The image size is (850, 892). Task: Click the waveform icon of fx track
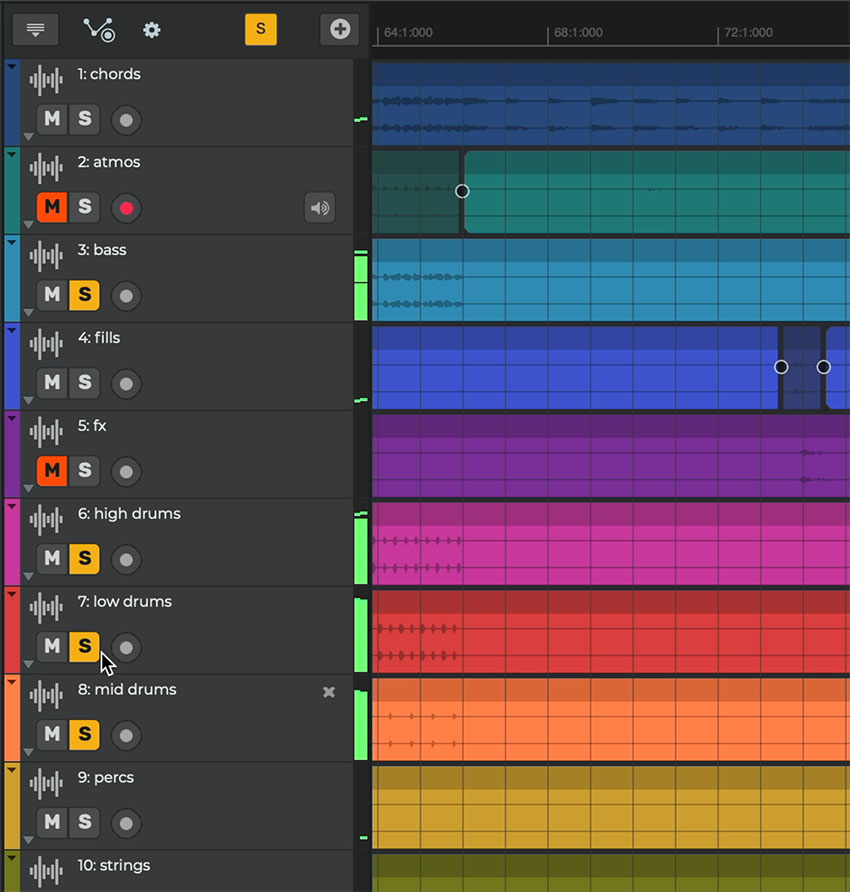pos(46,433)
